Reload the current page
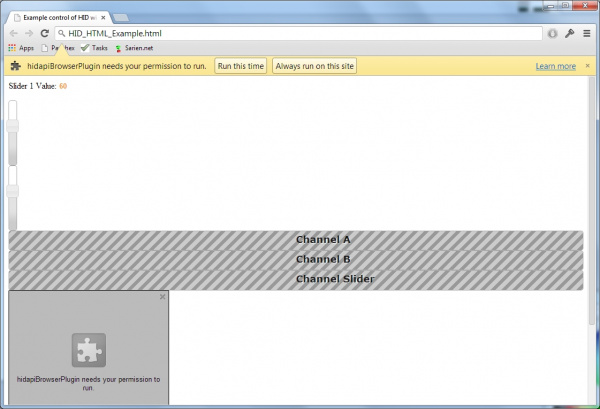The height and width of the screenshot is (409, 600). 45,33
